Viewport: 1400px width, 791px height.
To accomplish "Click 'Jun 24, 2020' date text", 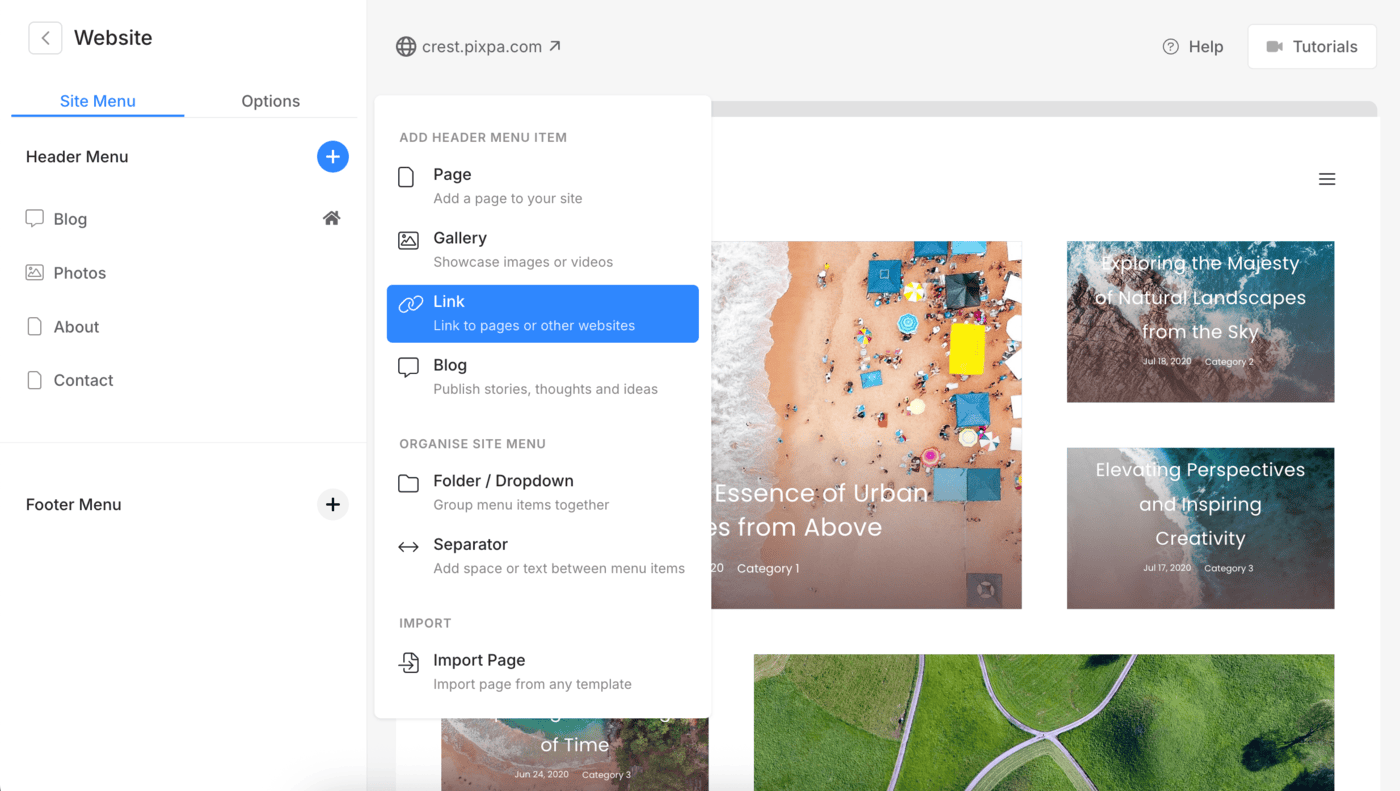I will pyautogui.click(x=541, y=775).
